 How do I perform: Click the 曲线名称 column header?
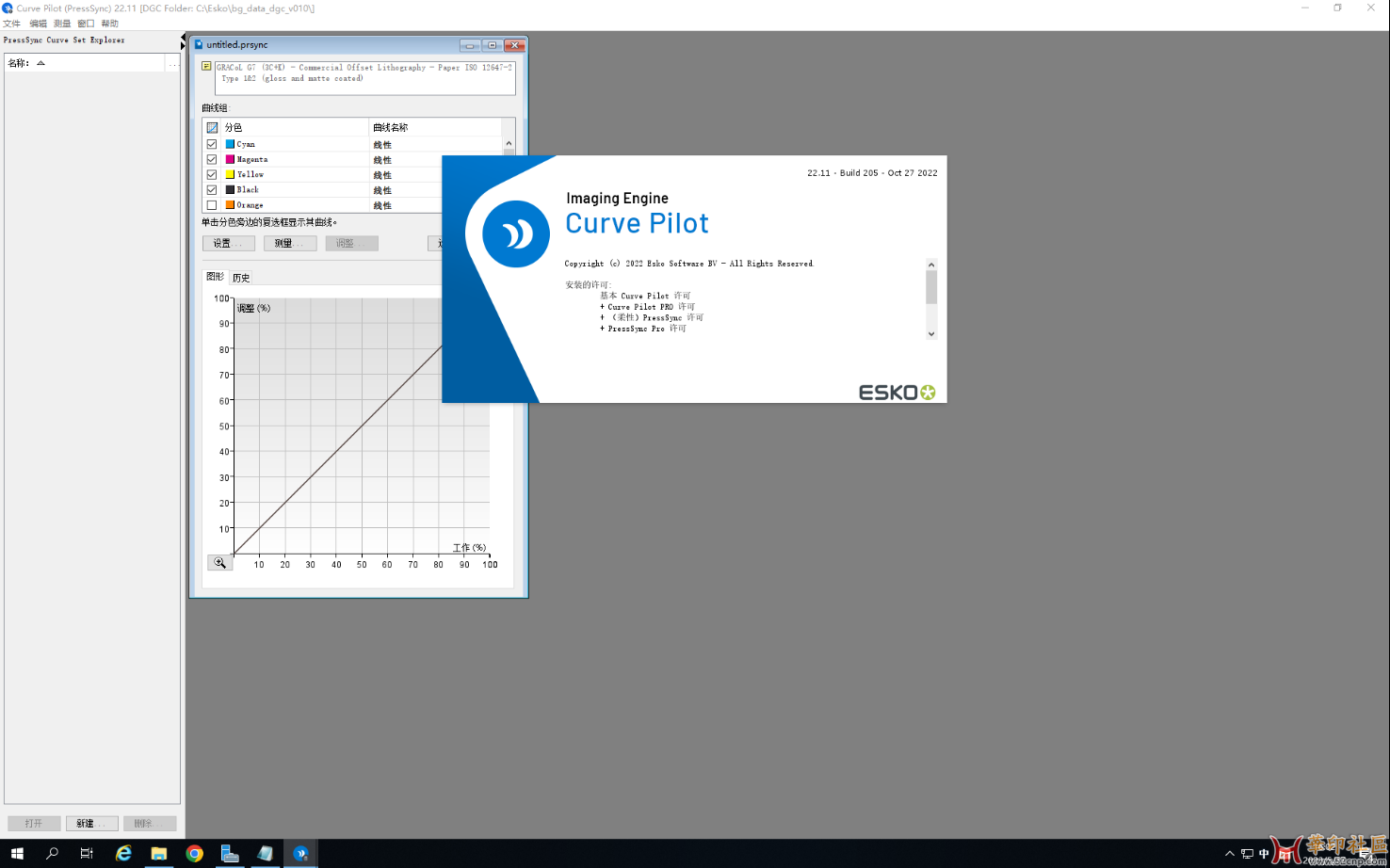point(435,127)
